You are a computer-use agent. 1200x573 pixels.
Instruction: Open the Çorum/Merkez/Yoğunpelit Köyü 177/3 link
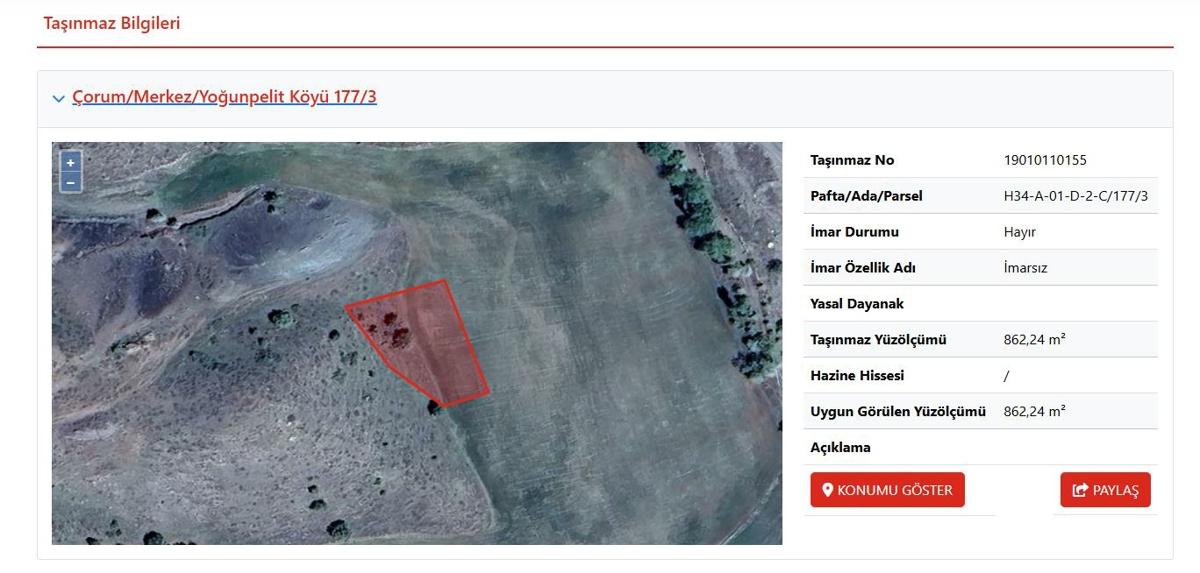tap(224, 97)
